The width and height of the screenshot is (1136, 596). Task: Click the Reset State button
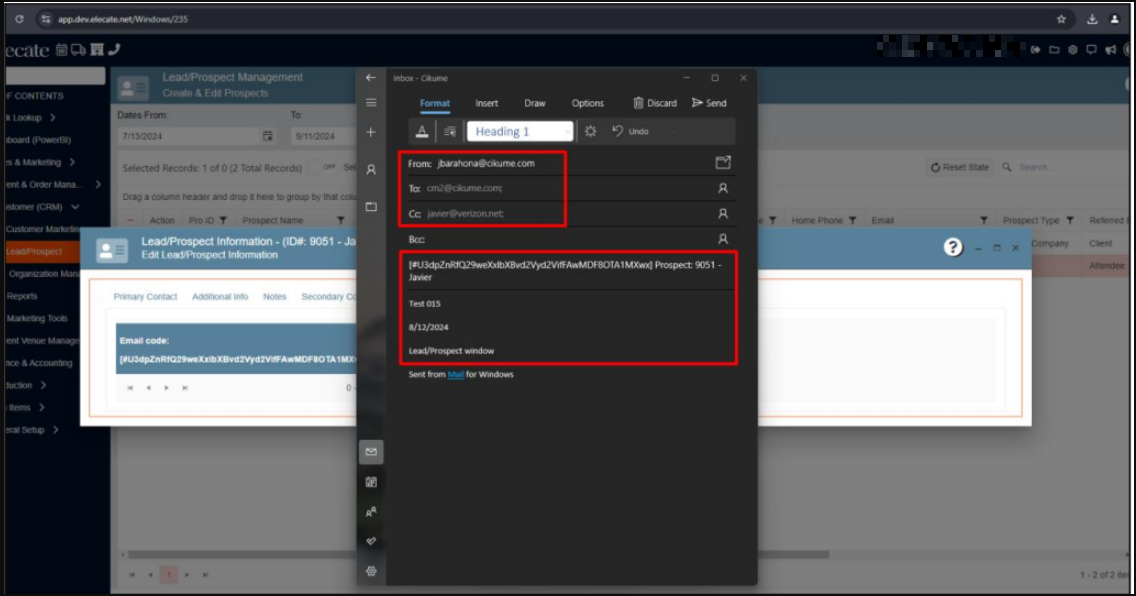[960, 168]
